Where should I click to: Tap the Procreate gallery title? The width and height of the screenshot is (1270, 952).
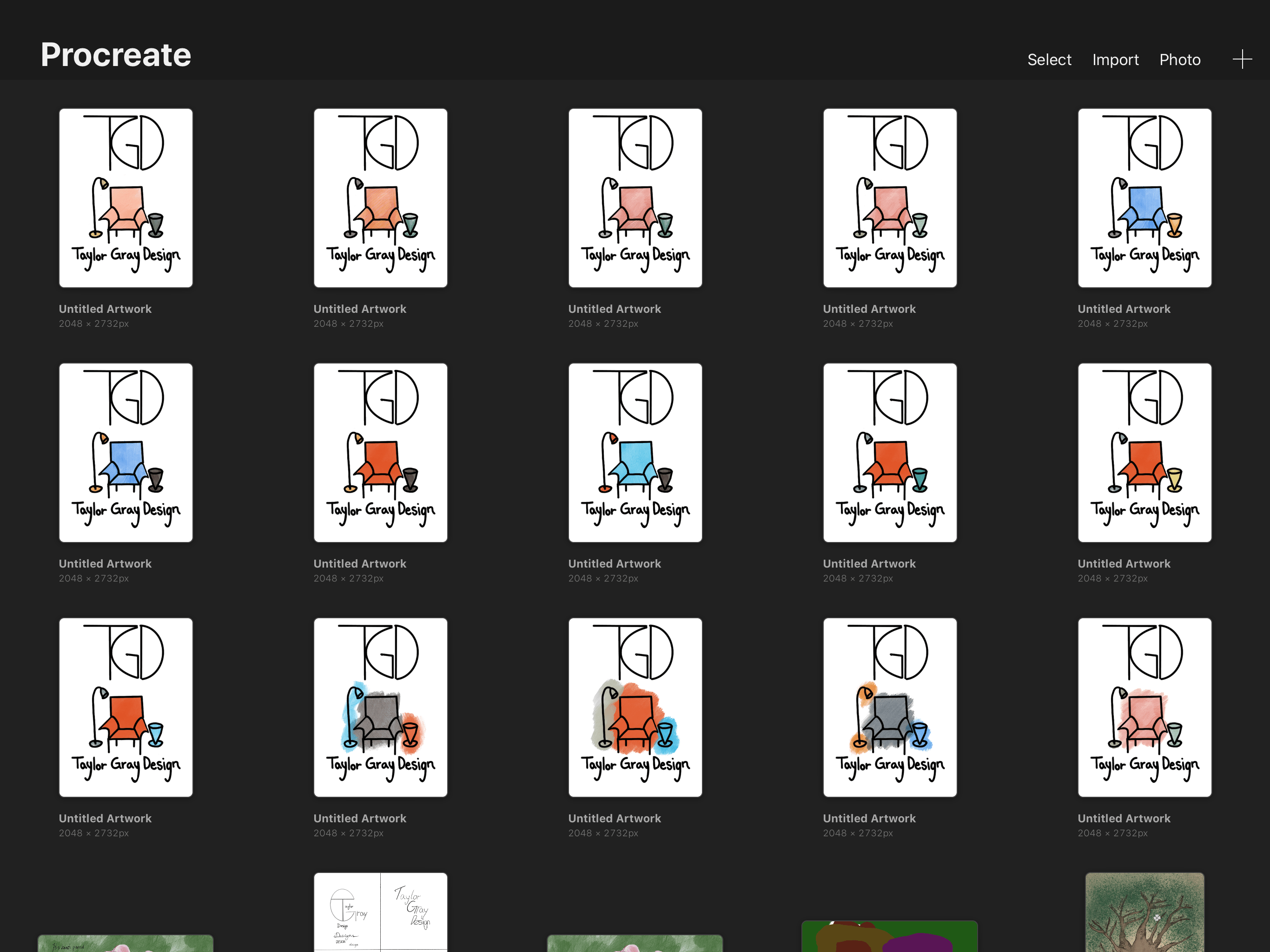(115, 55)
